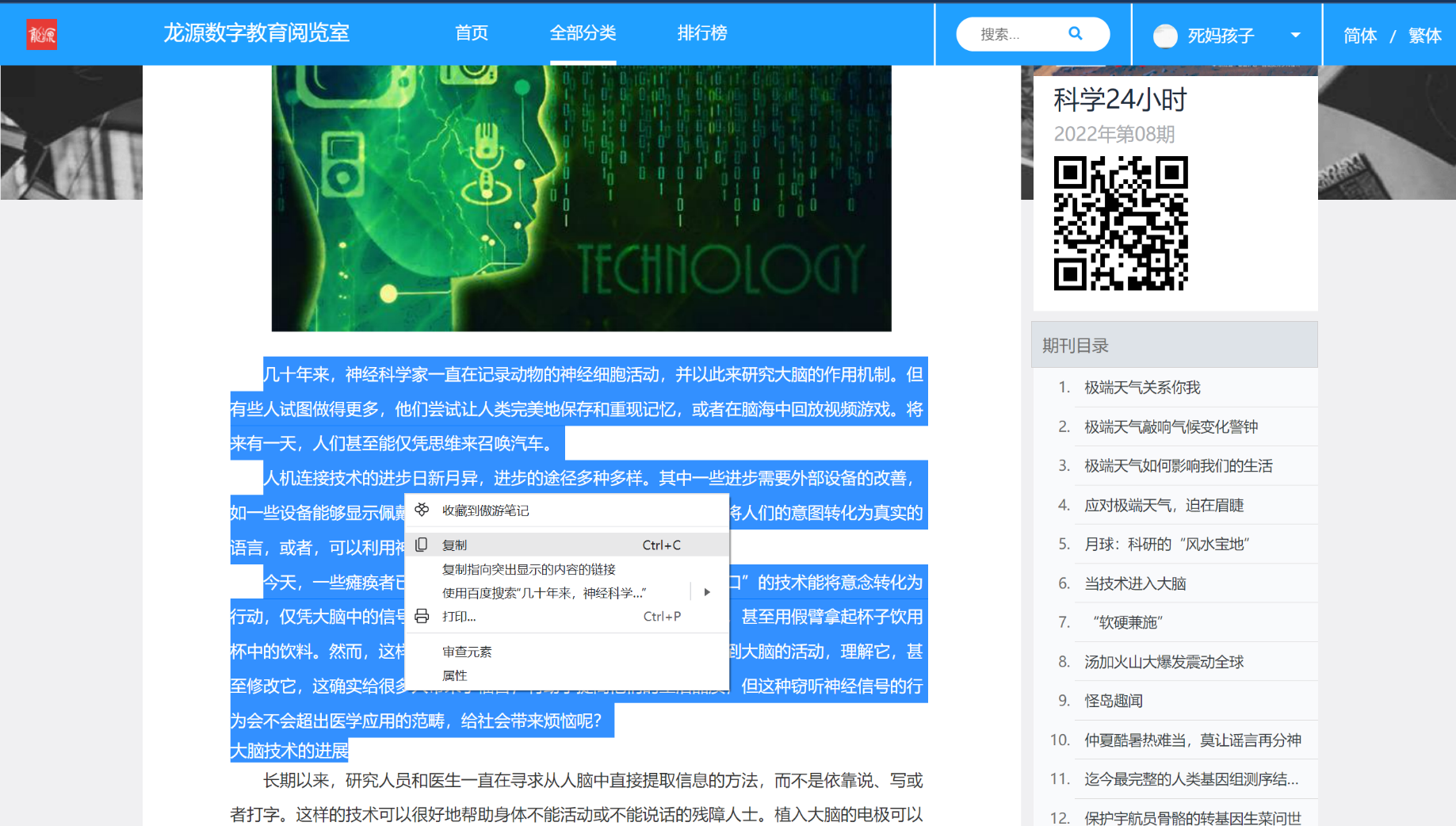Open article 保护宇航员骨骼的转基因生菜问世

[1193, 818]
